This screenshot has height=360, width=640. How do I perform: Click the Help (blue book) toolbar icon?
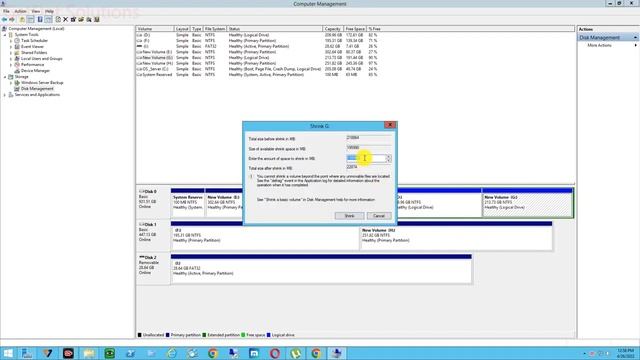point(40,20)
